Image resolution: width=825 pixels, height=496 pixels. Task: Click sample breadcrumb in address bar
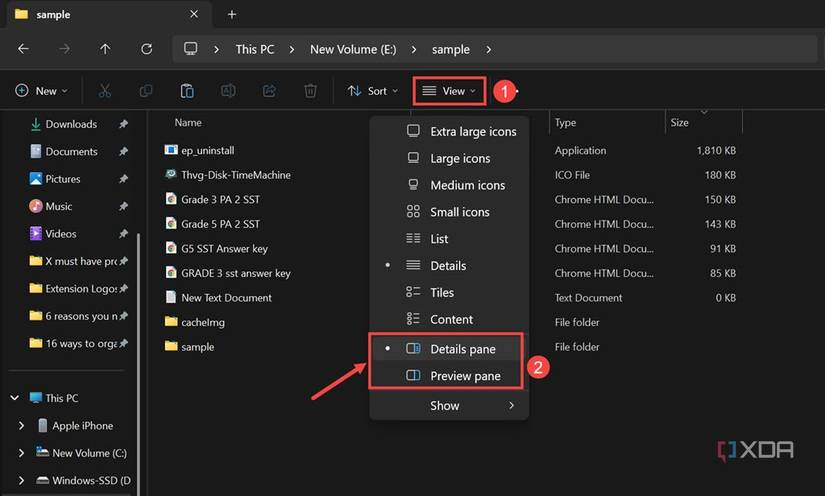(451, 49)
